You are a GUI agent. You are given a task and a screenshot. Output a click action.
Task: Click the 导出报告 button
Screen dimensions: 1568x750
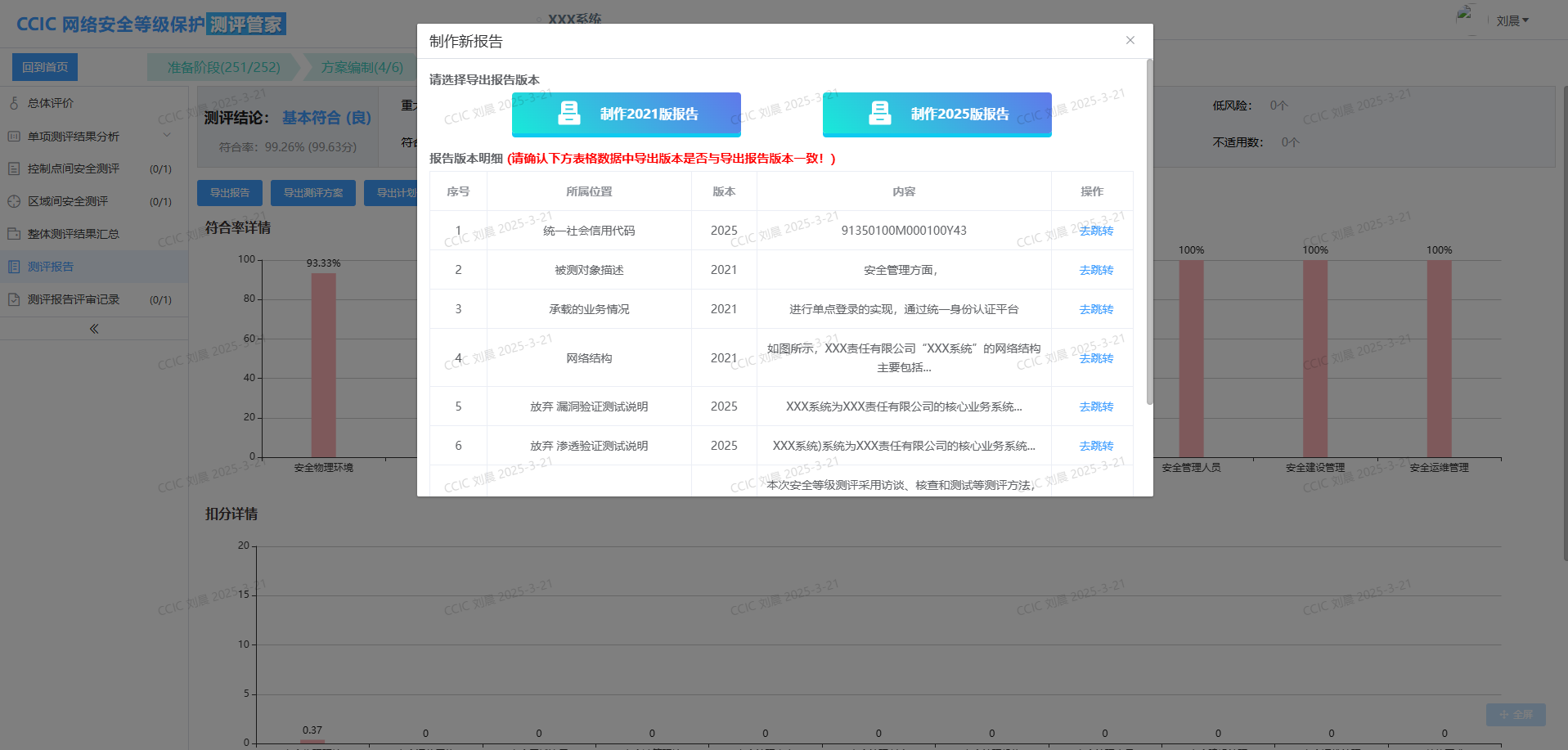point(230,193)
